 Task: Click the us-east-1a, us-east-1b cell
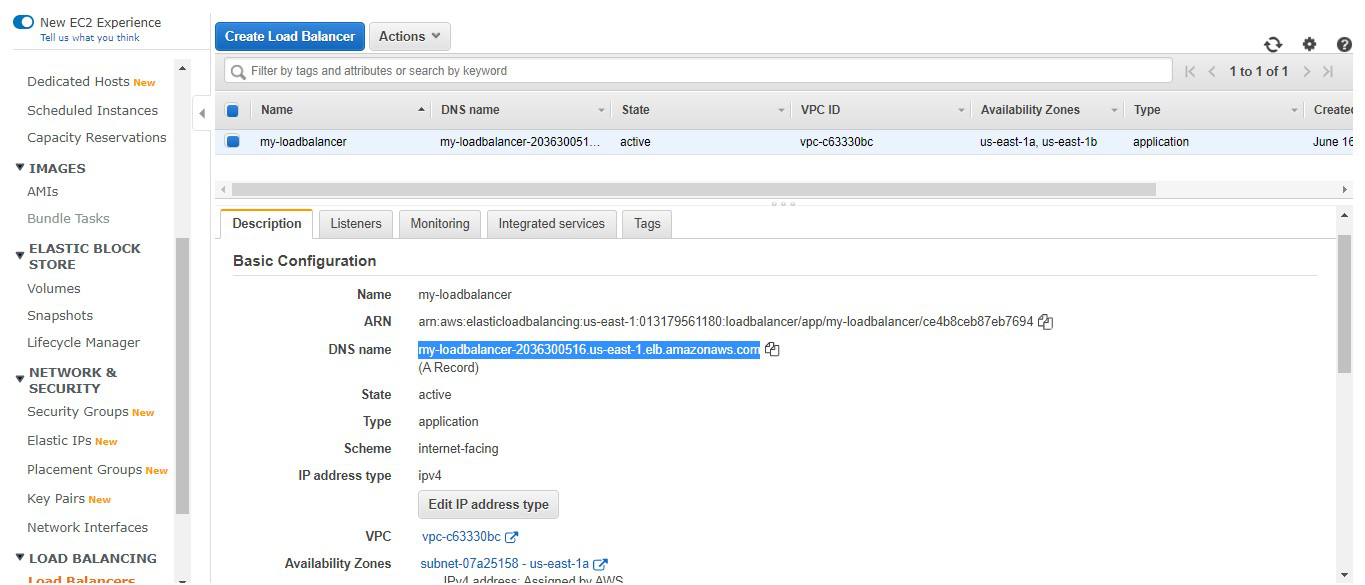1039,142
